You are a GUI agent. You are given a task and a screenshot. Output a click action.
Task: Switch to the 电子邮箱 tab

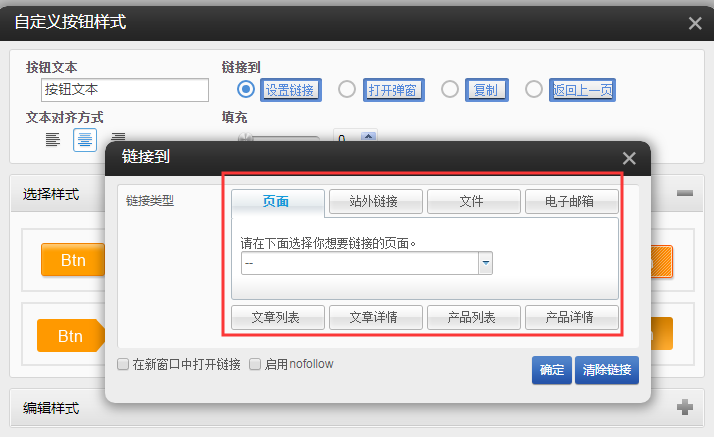[x=571, y=201]
